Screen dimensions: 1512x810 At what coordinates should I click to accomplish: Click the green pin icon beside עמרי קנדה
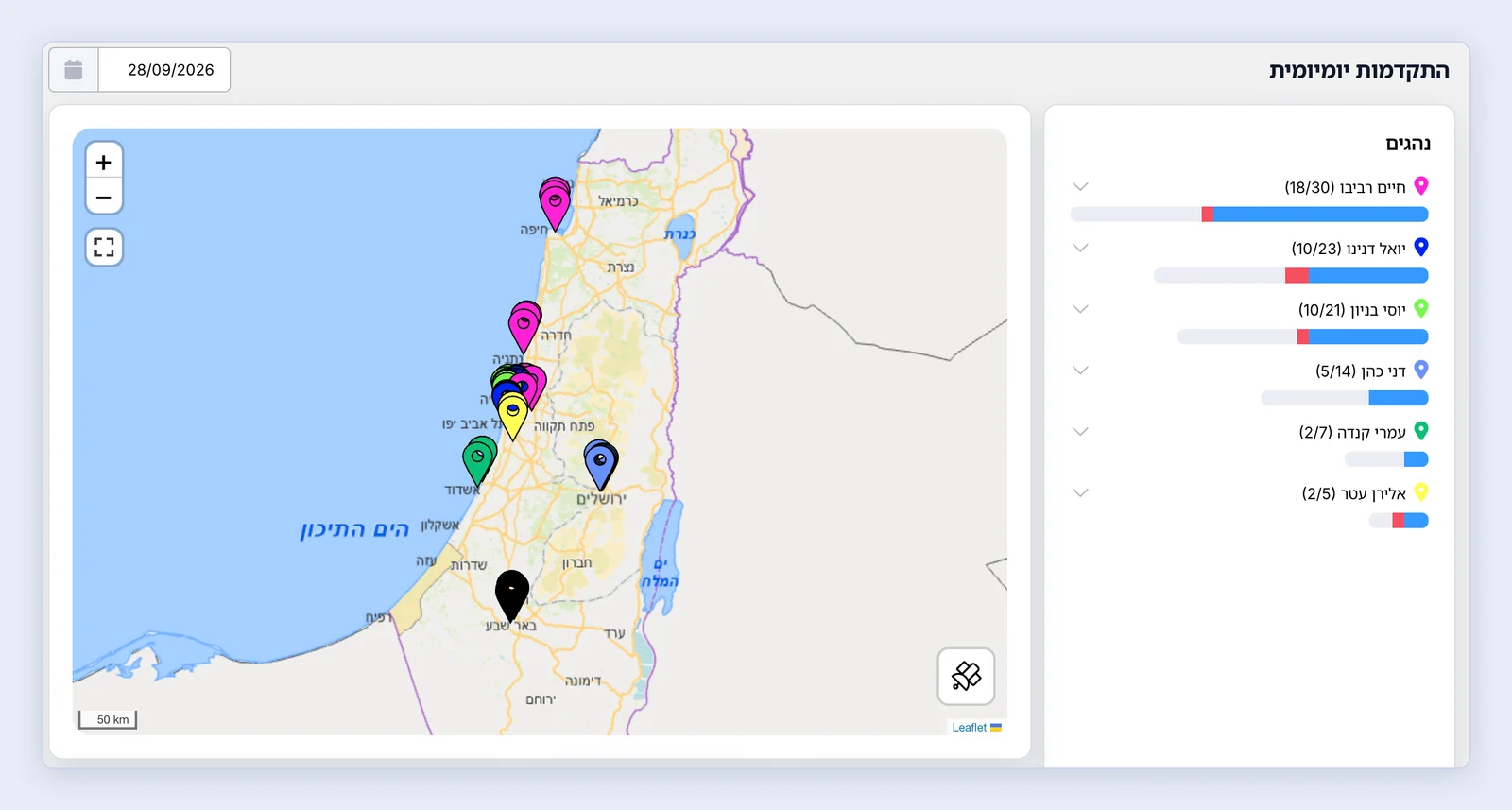point(1420,431)
